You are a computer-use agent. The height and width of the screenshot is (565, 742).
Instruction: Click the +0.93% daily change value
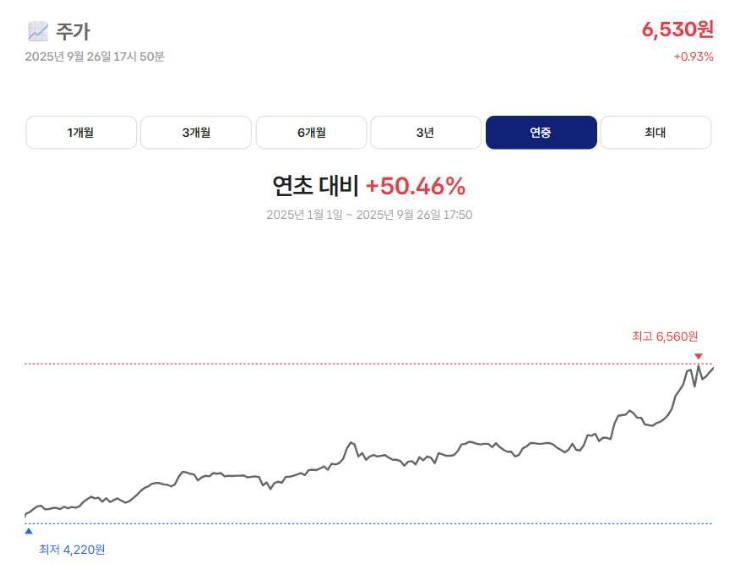click(x=693, y=57)
